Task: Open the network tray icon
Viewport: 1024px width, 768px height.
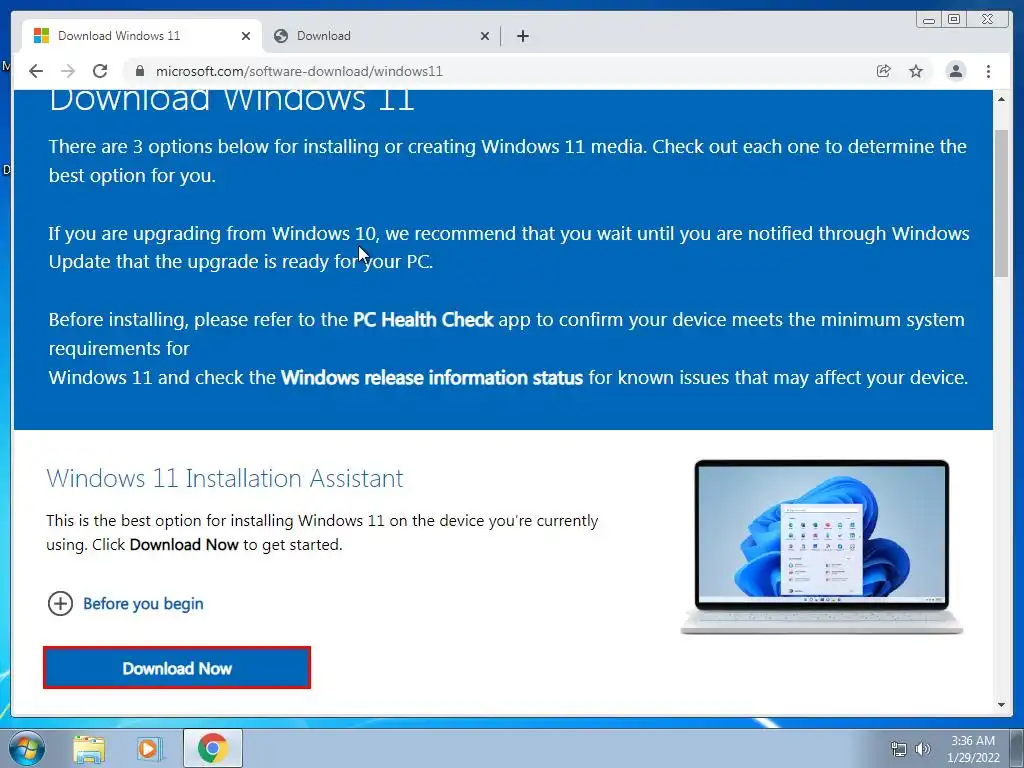Action: coord(899,749)
